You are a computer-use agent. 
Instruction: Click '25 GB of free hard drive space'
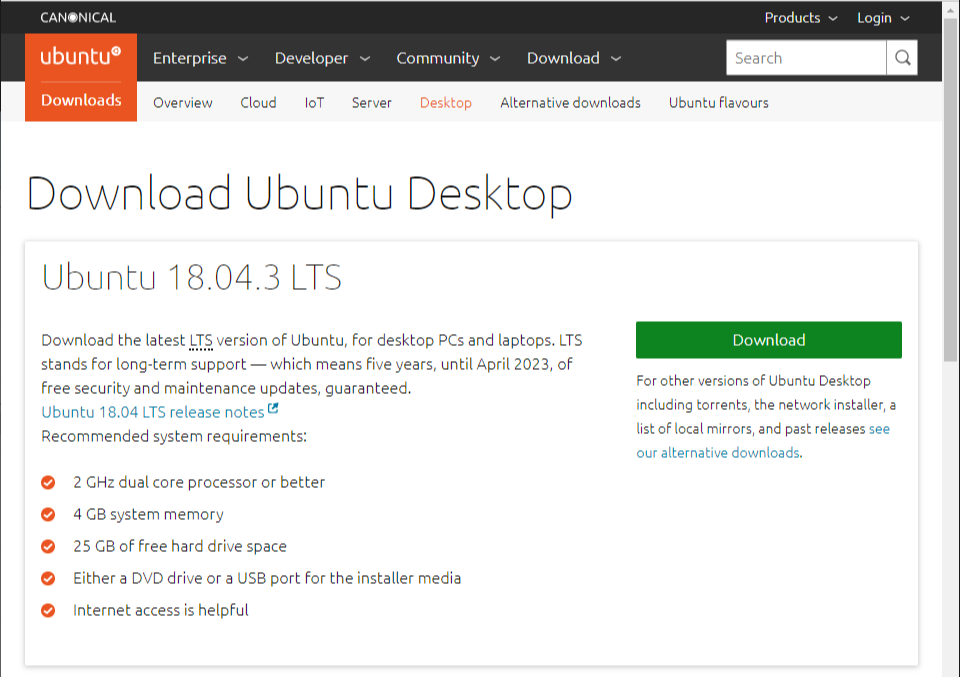[180, 546]
